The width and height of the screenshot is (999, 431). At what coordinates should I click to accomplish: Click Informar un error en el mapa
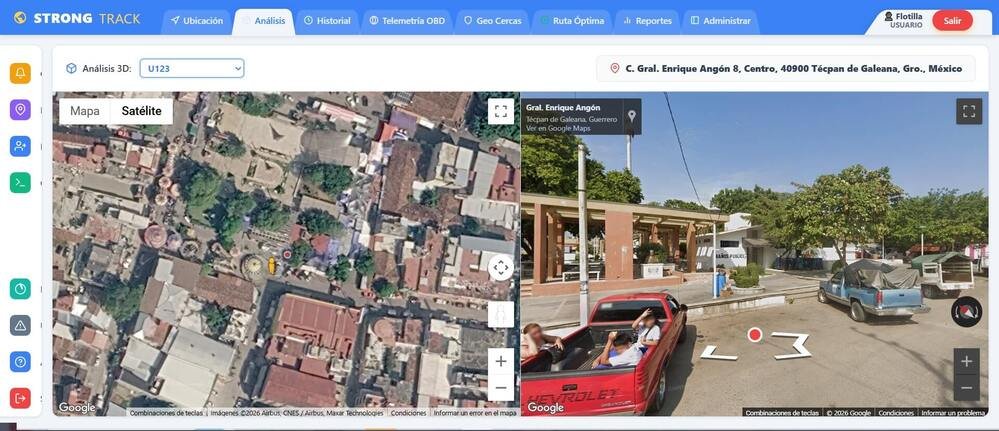[x=475, y=413]
